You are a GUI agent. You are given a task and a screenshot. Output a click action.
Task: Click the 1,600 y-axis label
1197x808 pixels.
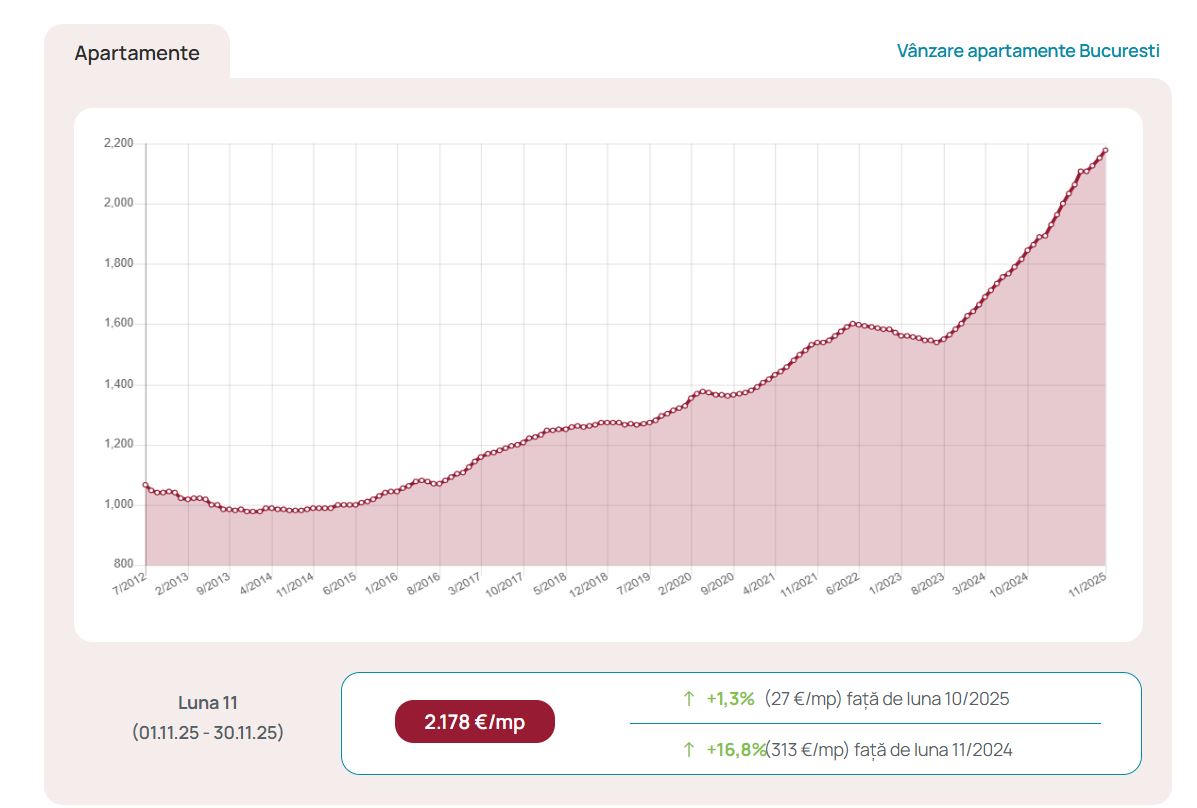[x=118, y=324]
